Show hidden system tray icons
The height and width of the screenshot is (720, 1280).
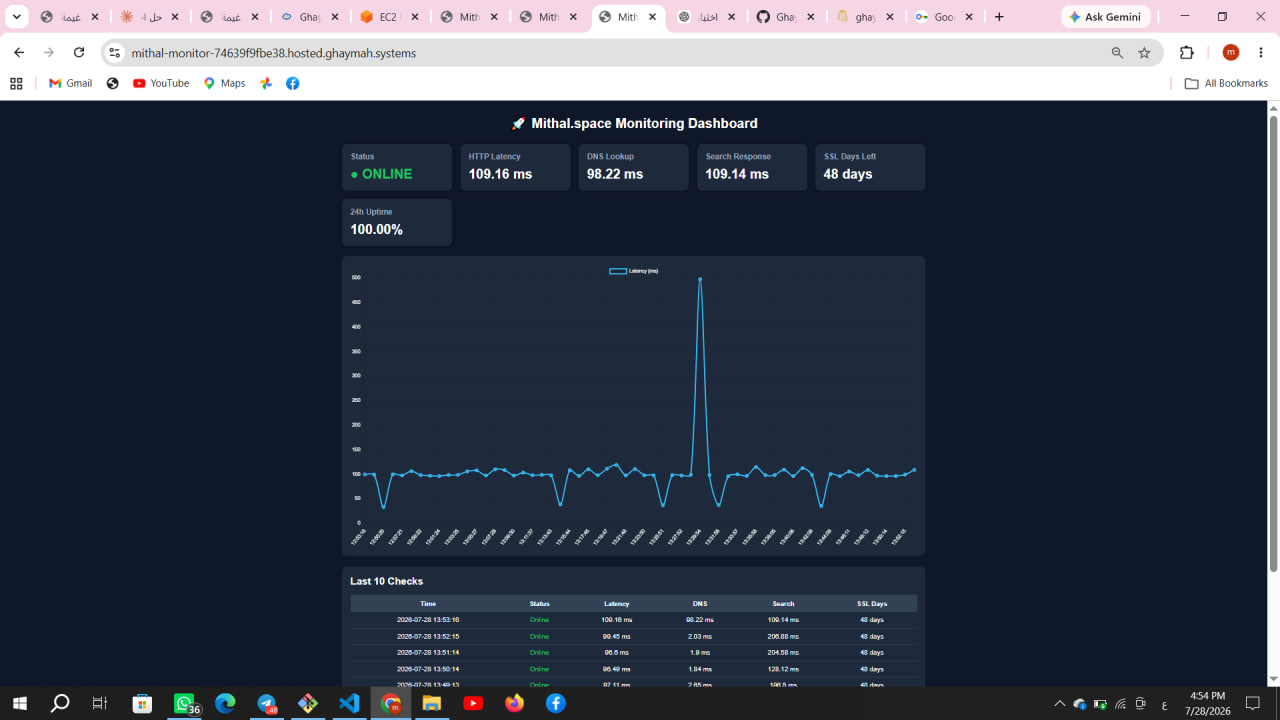1060,704
